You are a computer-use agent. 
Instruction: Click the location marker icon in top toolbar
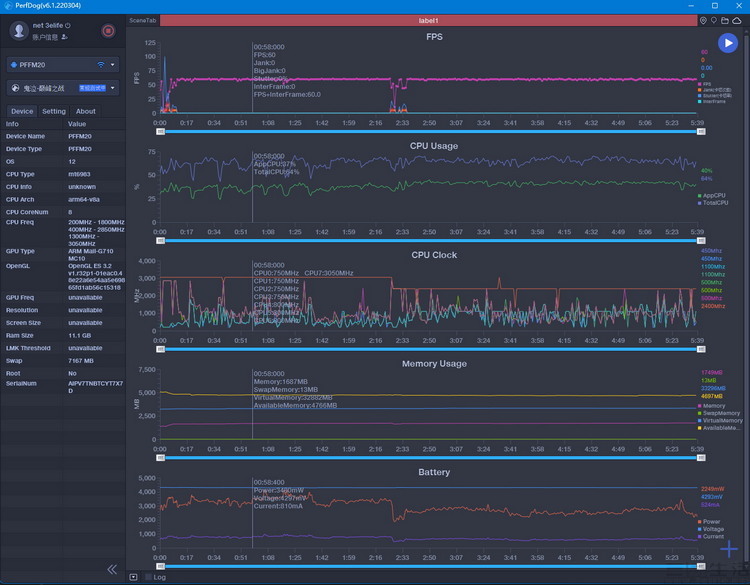pyautogui.click(x=703, y=21)
